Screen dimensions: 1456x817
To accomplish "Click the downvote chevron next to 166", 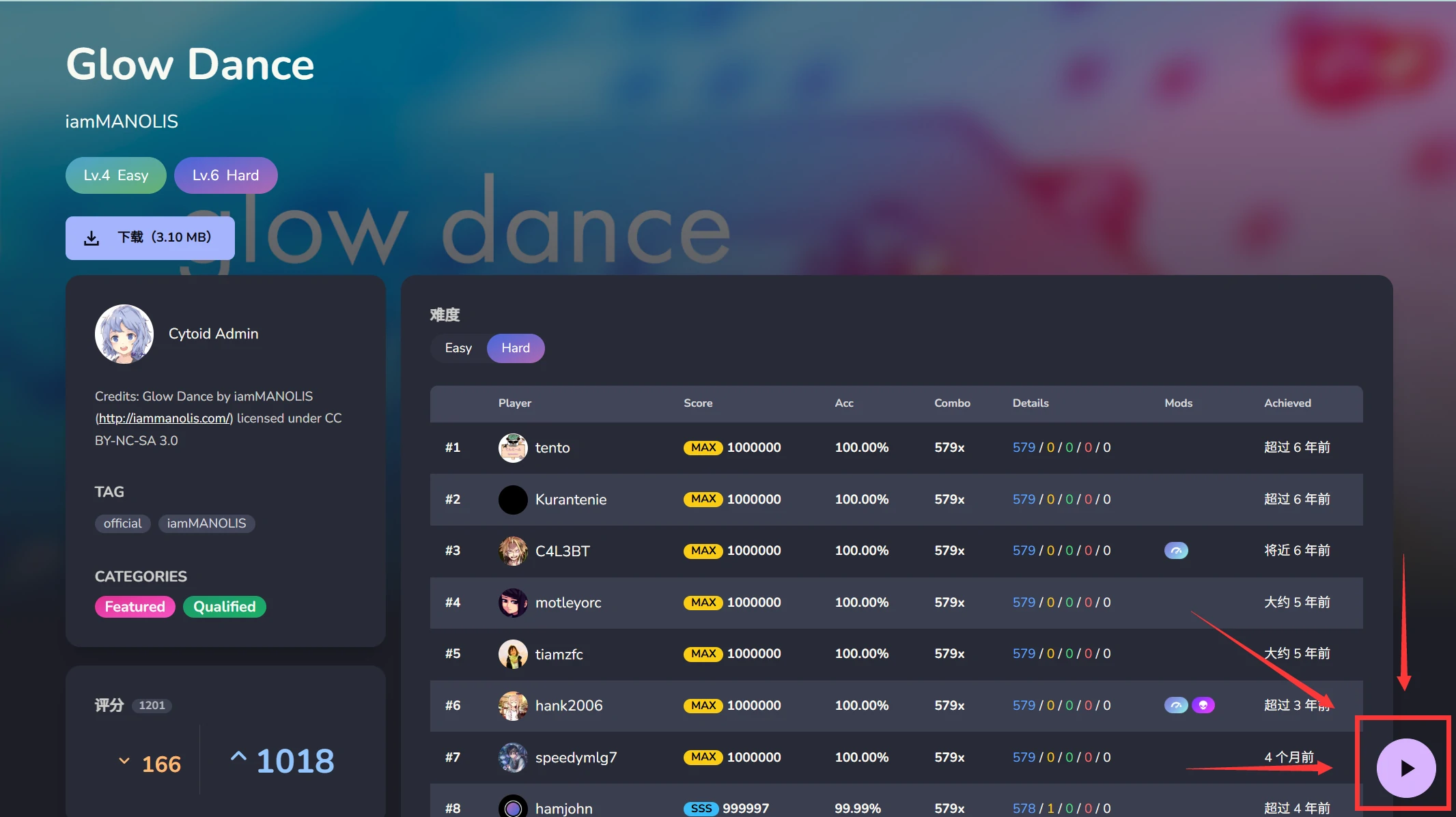I will 124,761.
